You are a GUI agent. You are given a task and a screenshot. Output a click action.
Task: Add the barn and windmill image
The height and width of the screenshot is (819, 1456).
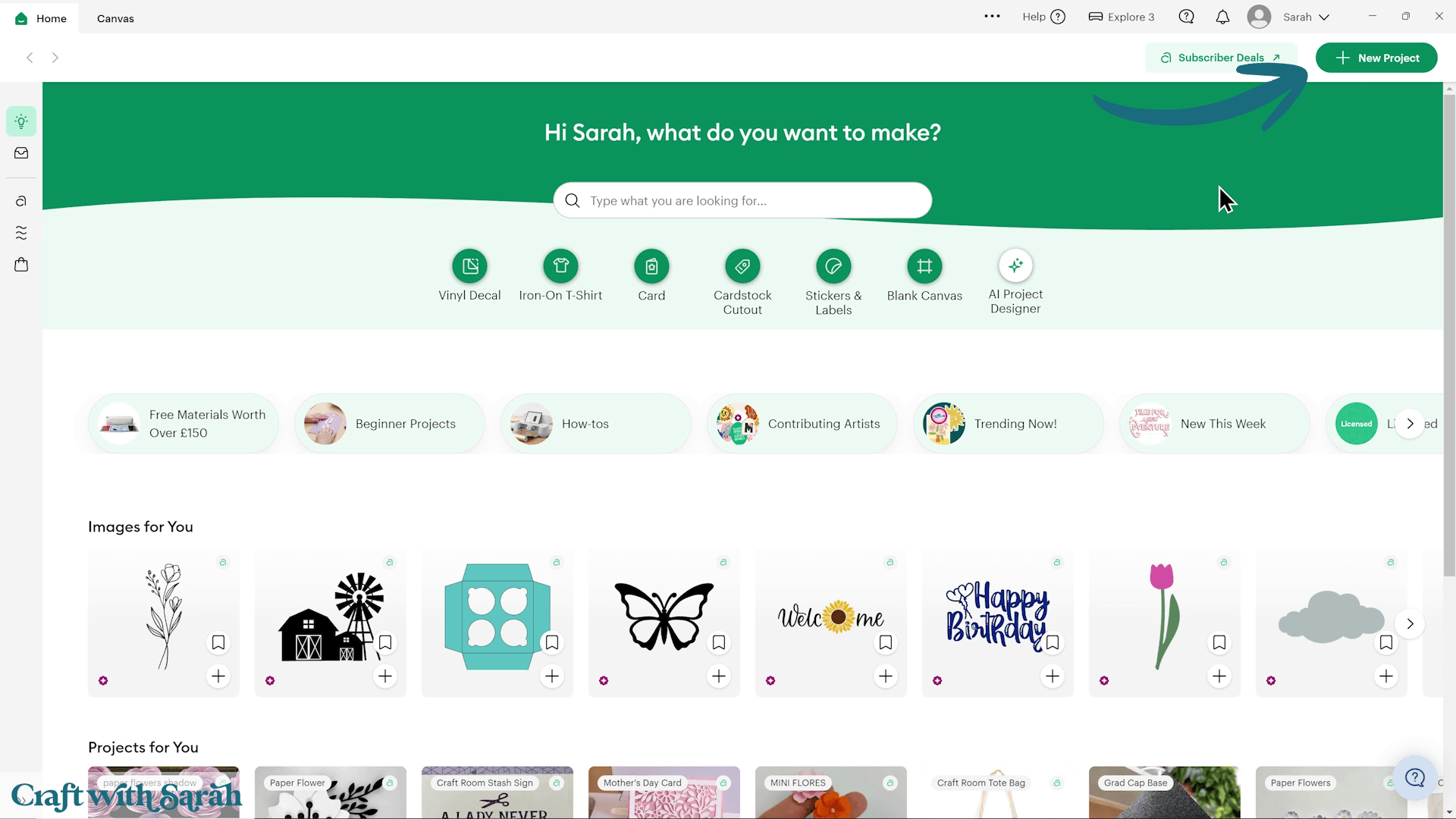coord(385,676)
